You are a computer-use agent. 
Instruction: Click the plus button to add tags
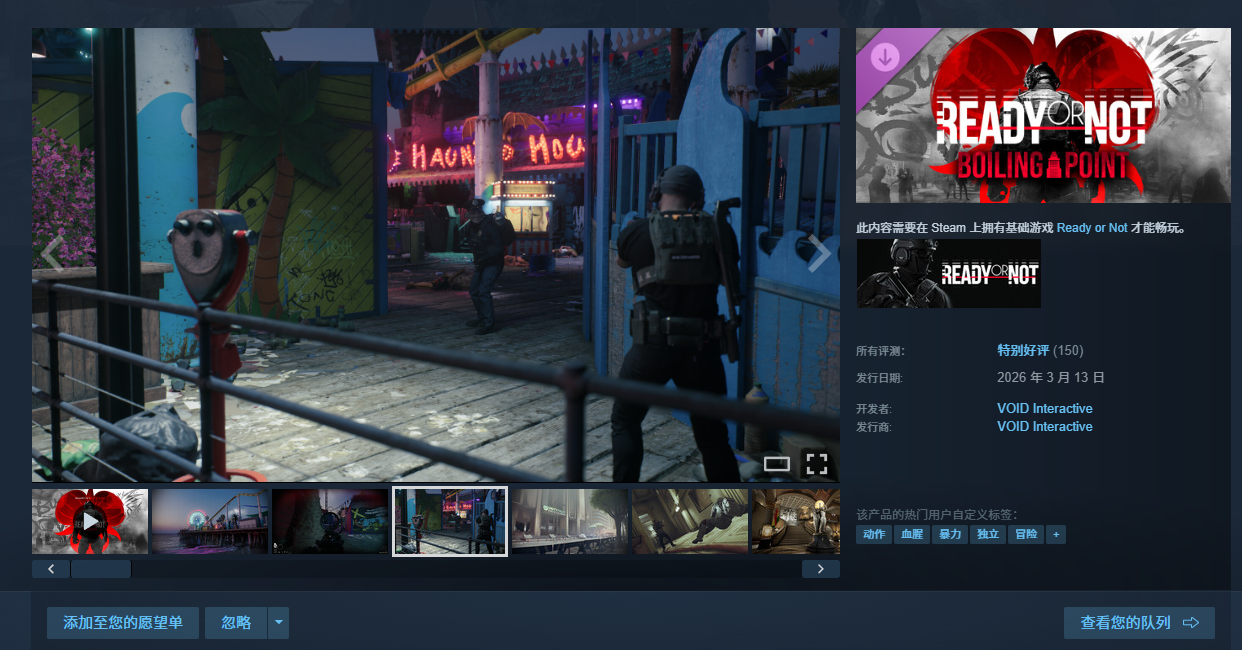coord(1056,535)
